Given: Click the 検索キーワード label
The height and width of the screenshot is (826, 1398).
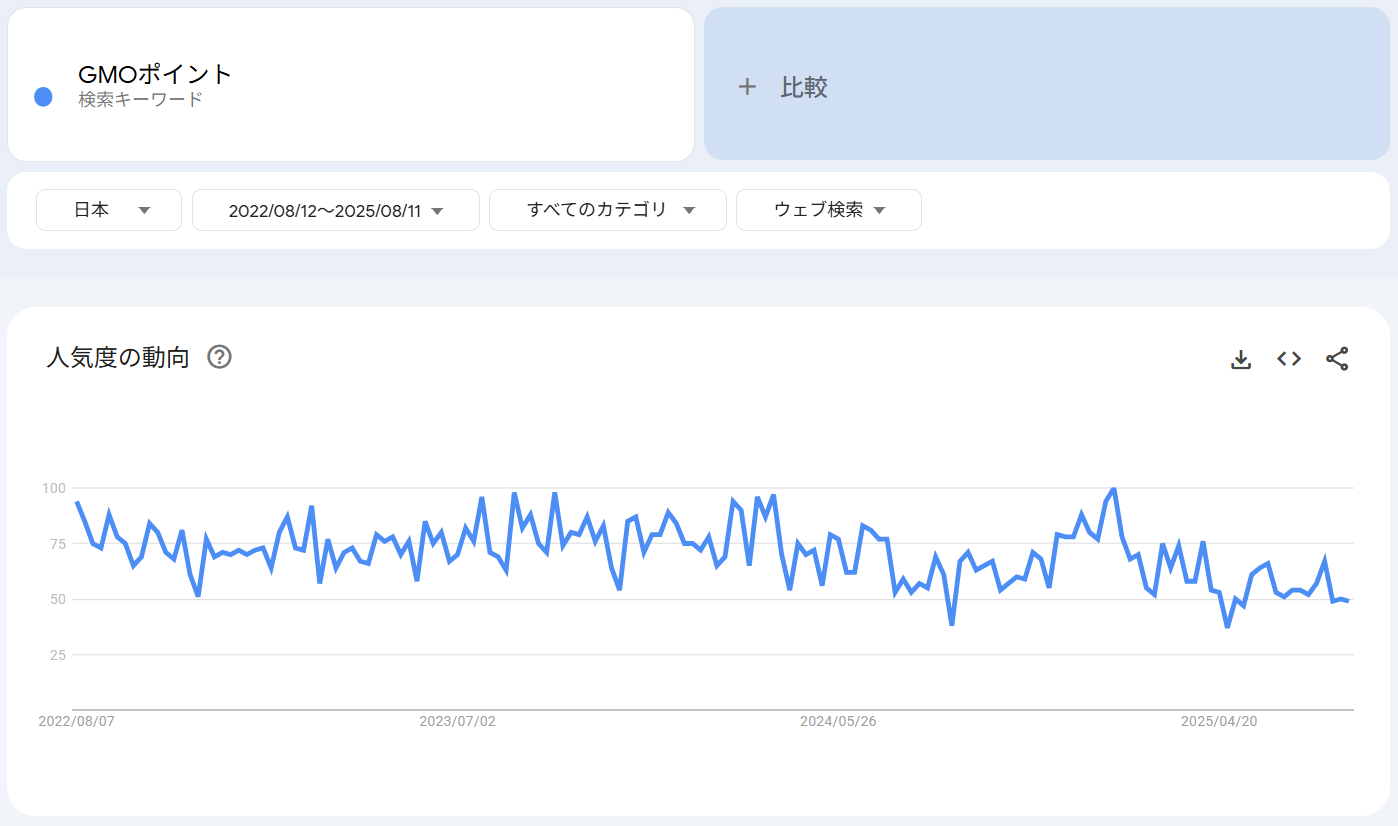Looking at the screenshot, I should tap(141, 100).
